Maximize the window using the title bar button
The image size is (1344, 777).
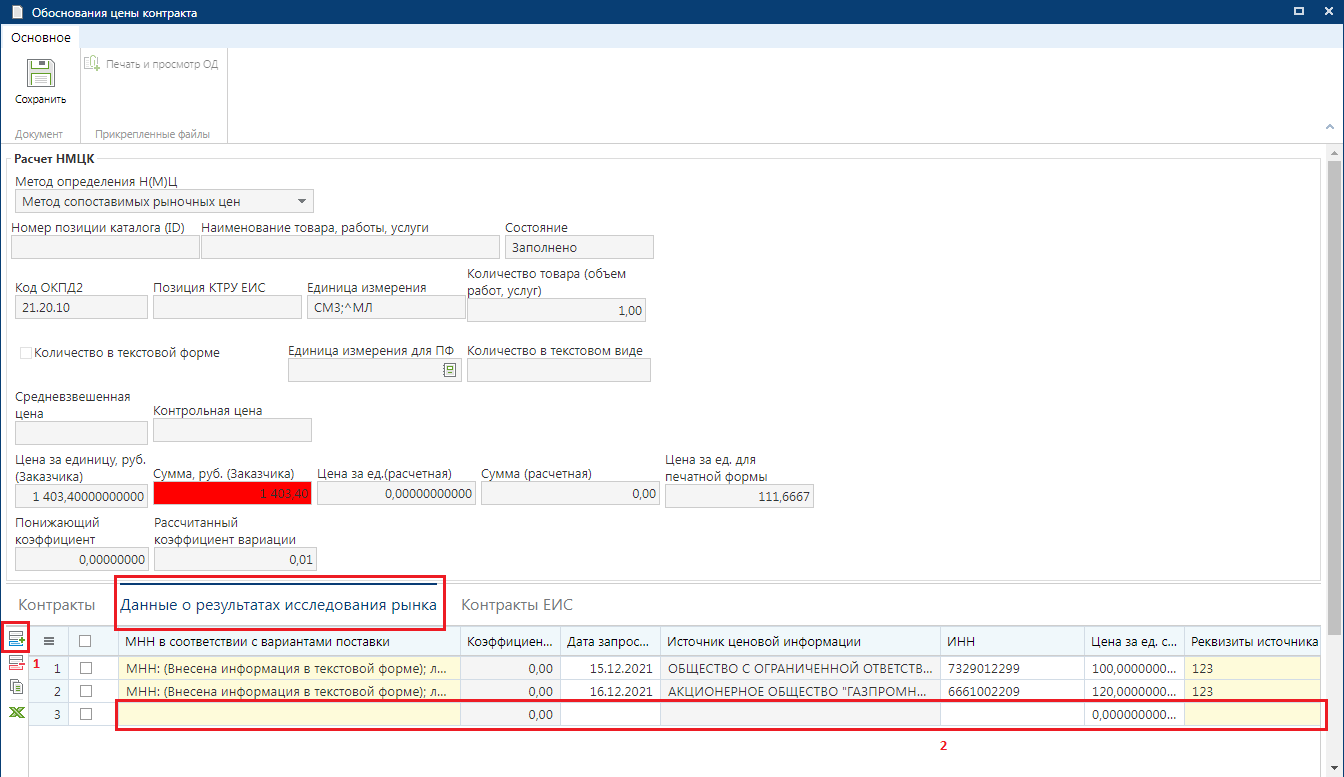[1299, 13]
